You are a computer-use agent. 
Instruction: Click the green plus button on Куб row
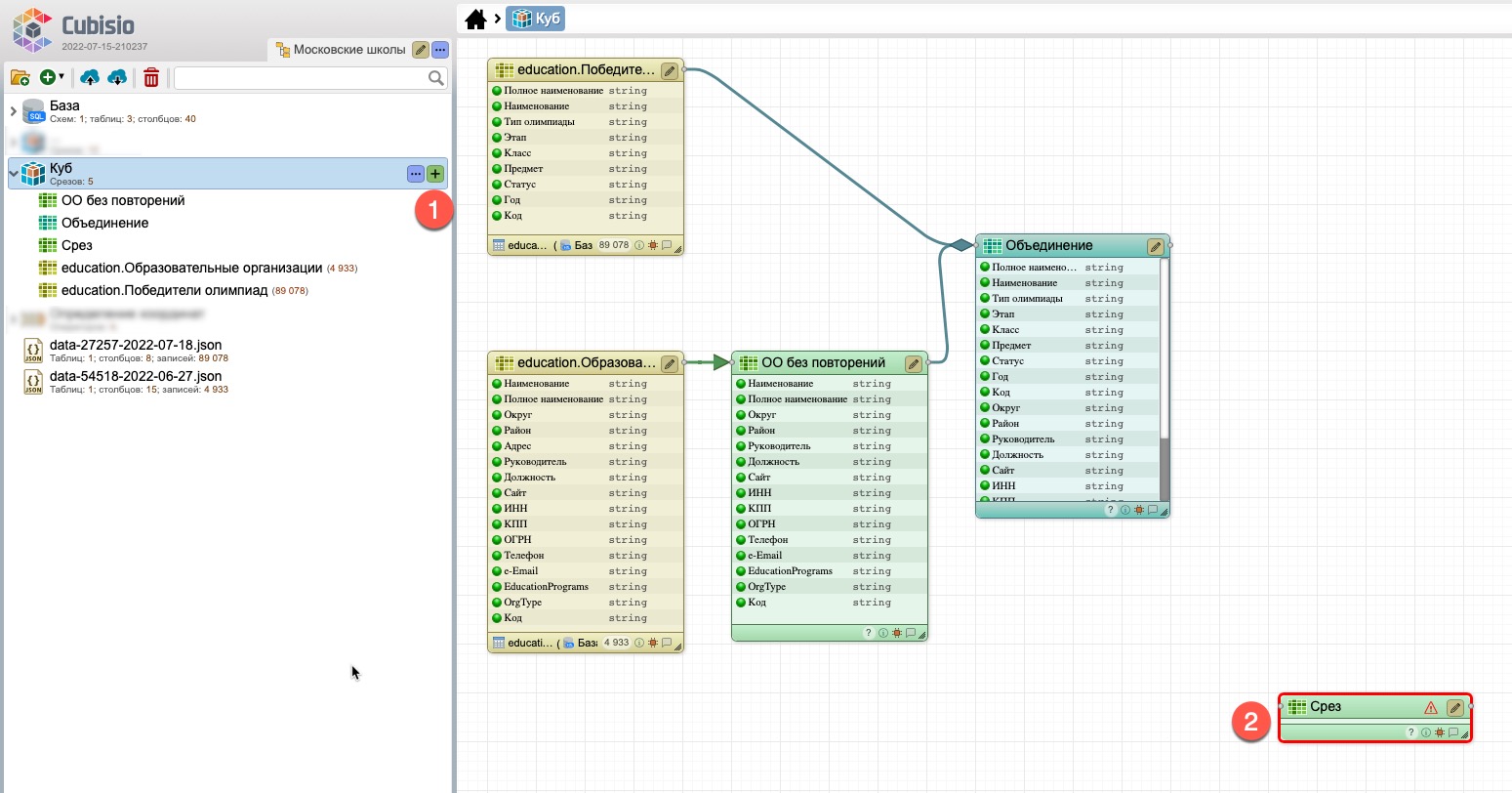(435, 174)
